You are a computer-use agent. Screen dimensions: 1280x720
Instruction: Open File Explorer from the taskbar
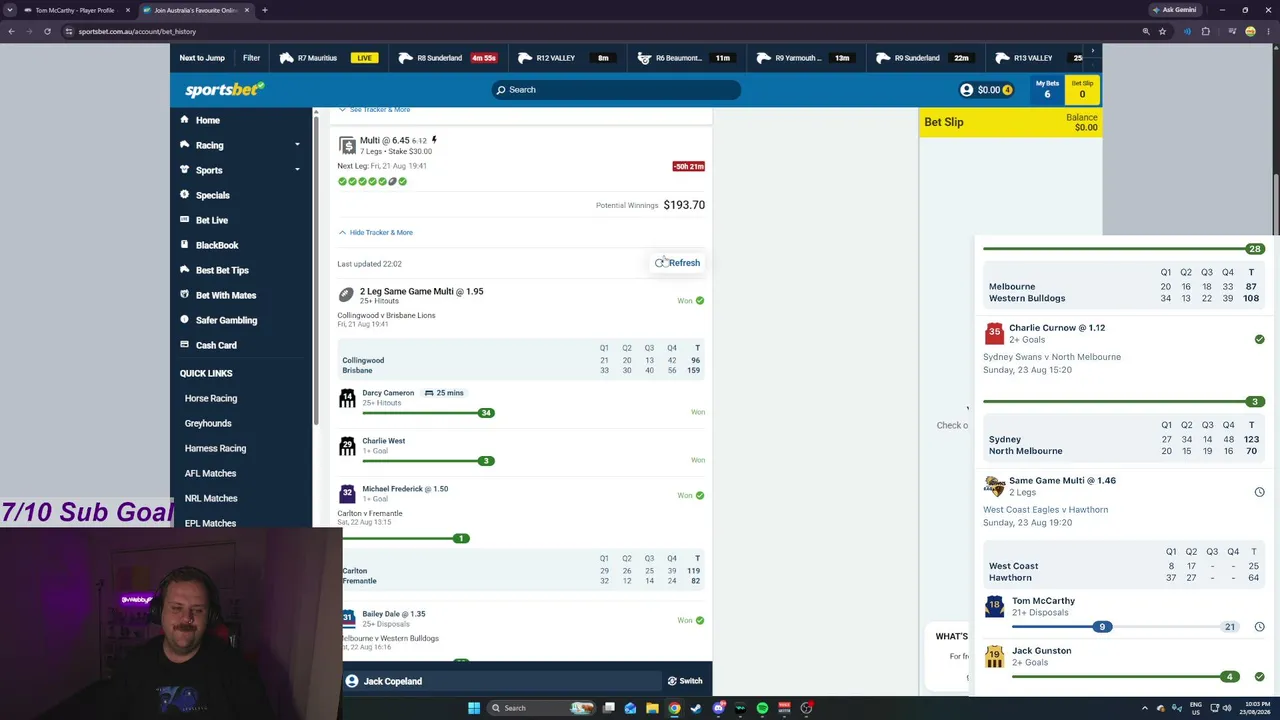[x=652, y=708]
